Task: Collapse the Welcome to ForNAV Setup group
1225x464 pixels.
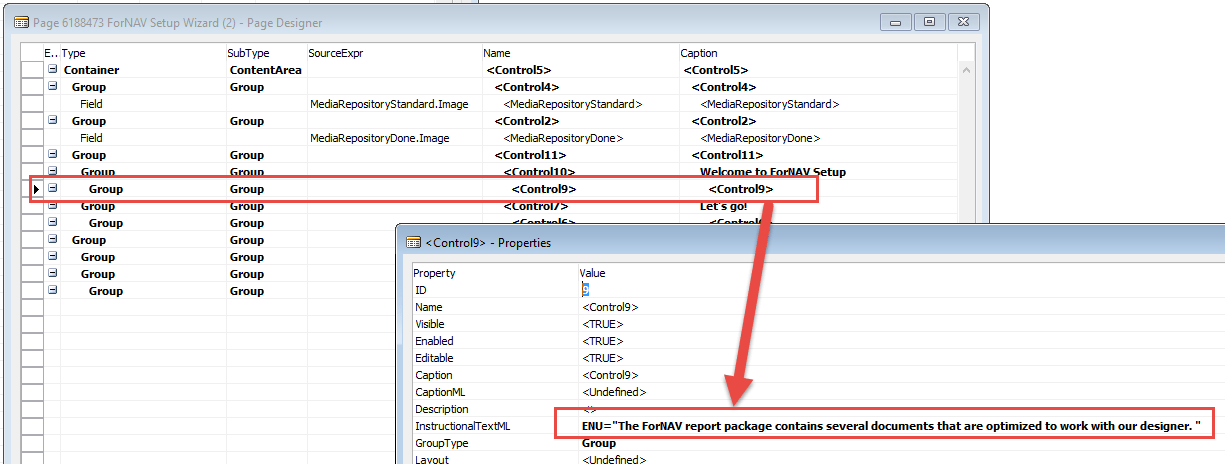Action: point(52,172)
